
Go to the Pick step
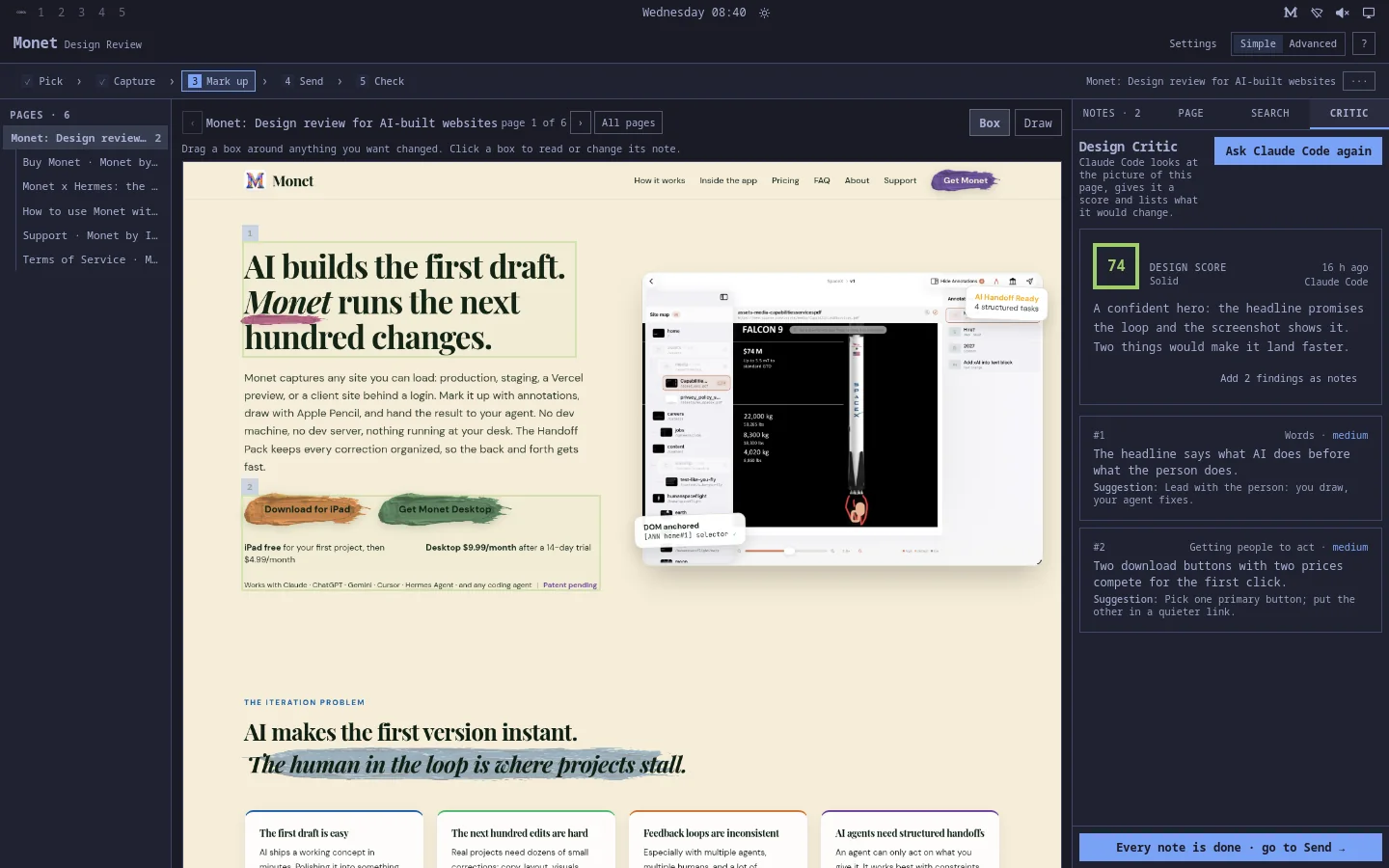[42, 81]
